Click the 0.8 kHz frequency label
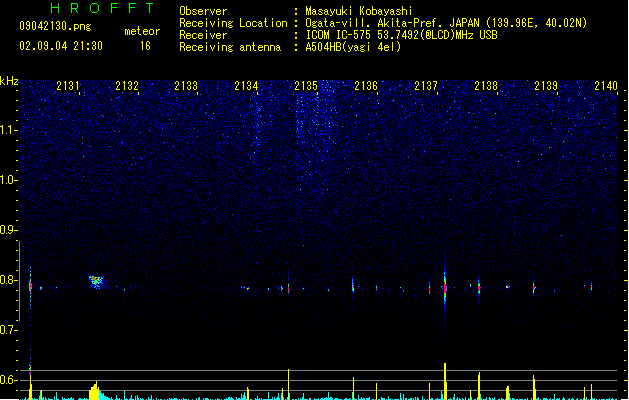Screen dimensions: 629x400 8,280
